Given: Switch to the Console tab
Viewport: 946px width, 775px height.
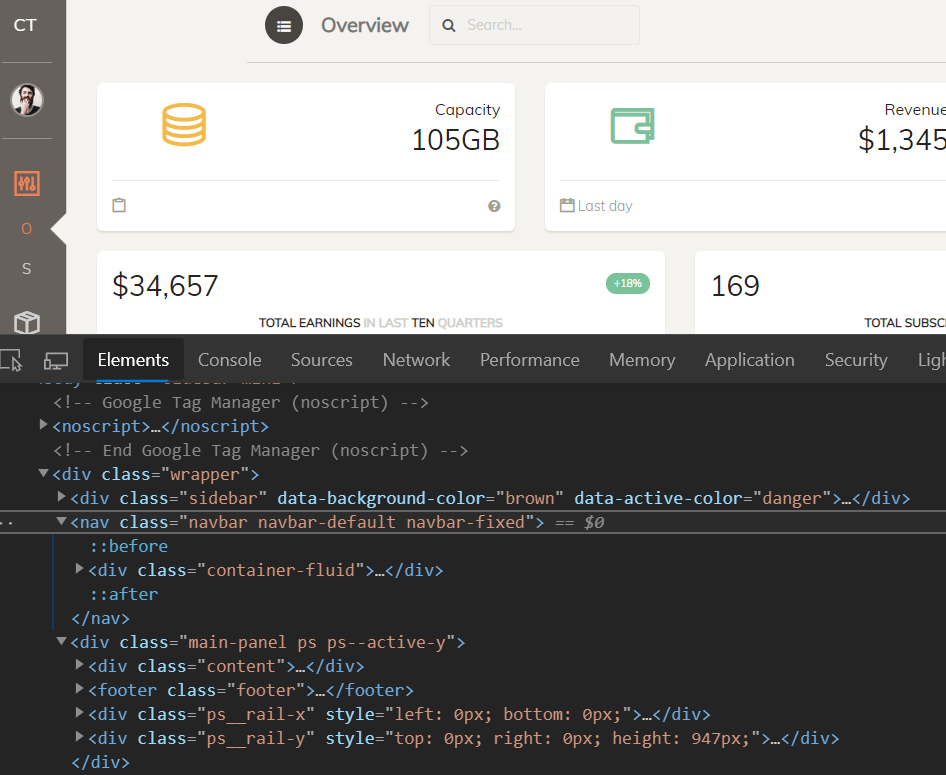Looking at the screenshot, I should 229,359.
